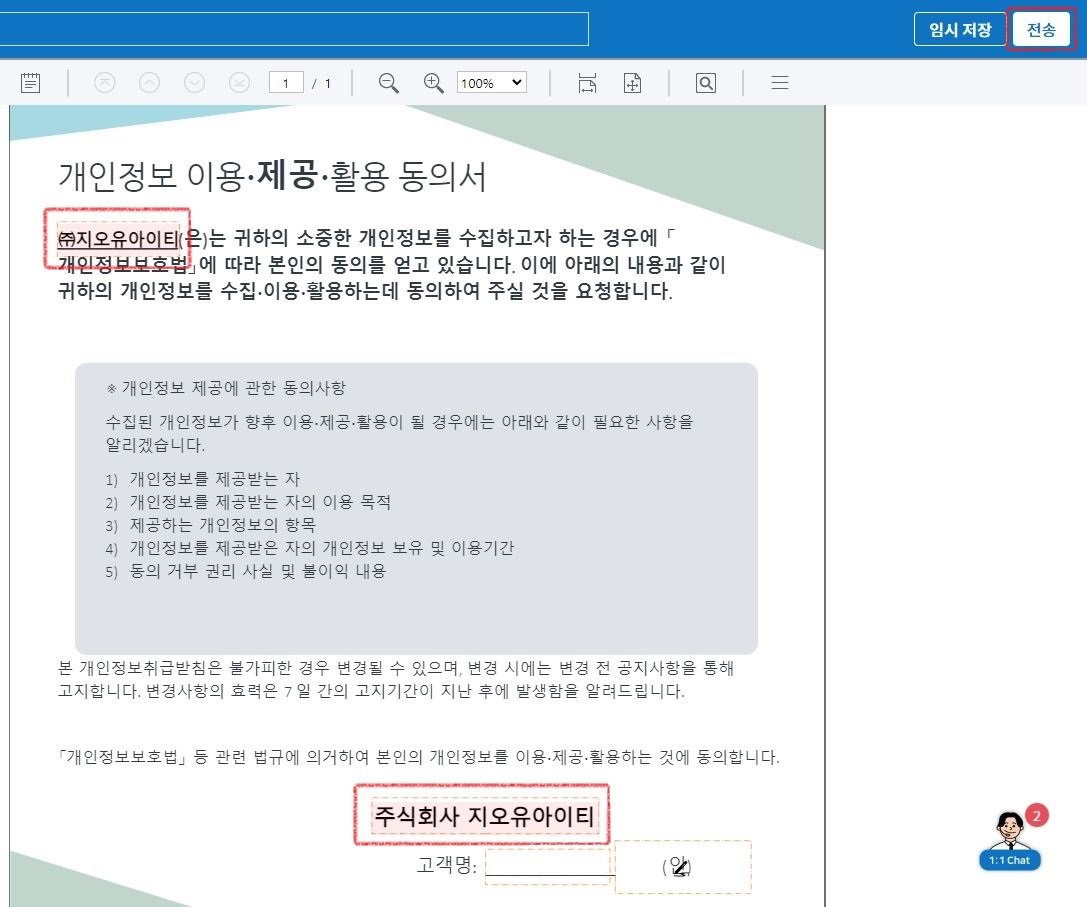
Task: Click the chat notification badge showing 2
Action: pyautogui.click(x=1036, y=815)
